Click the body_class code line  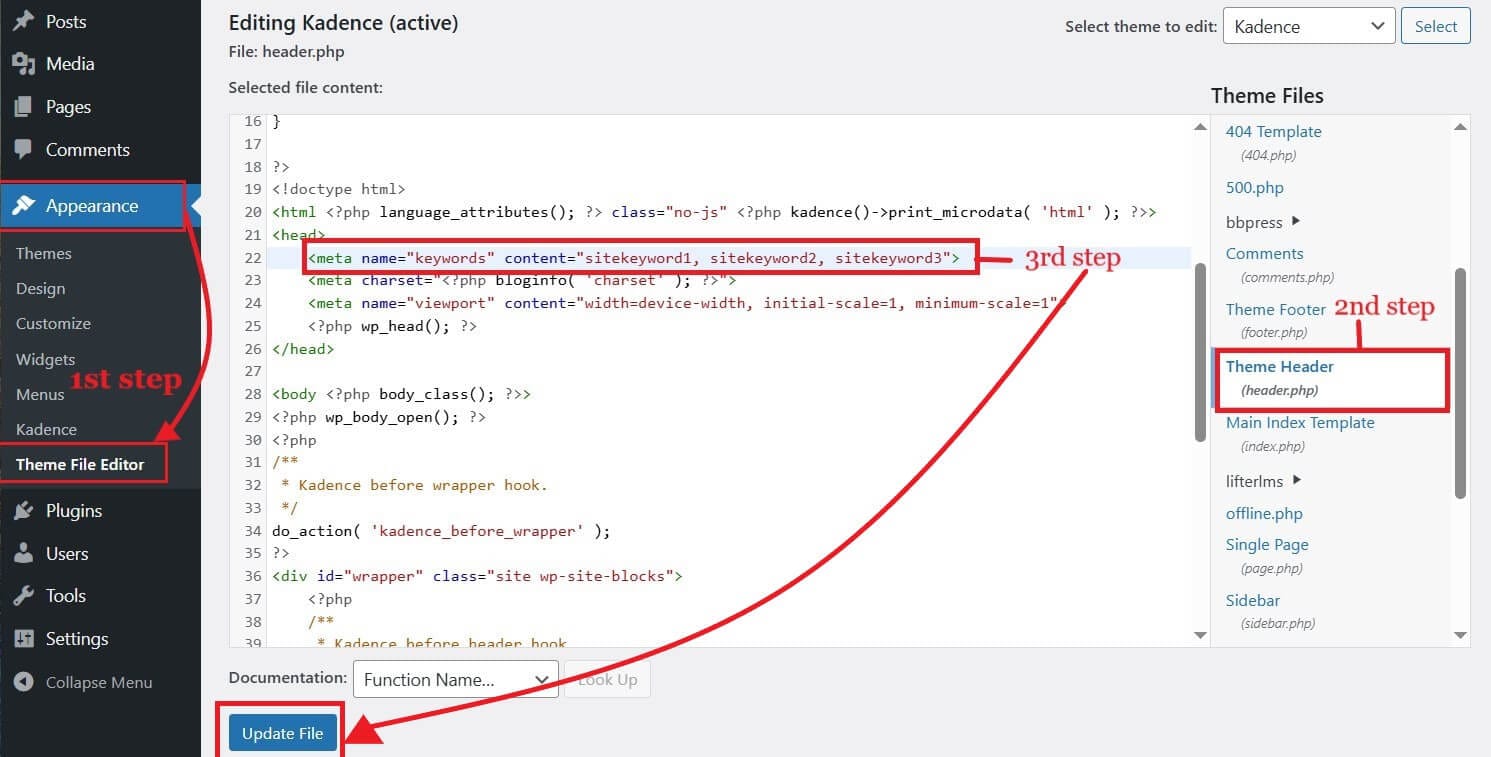coord(401,394)
